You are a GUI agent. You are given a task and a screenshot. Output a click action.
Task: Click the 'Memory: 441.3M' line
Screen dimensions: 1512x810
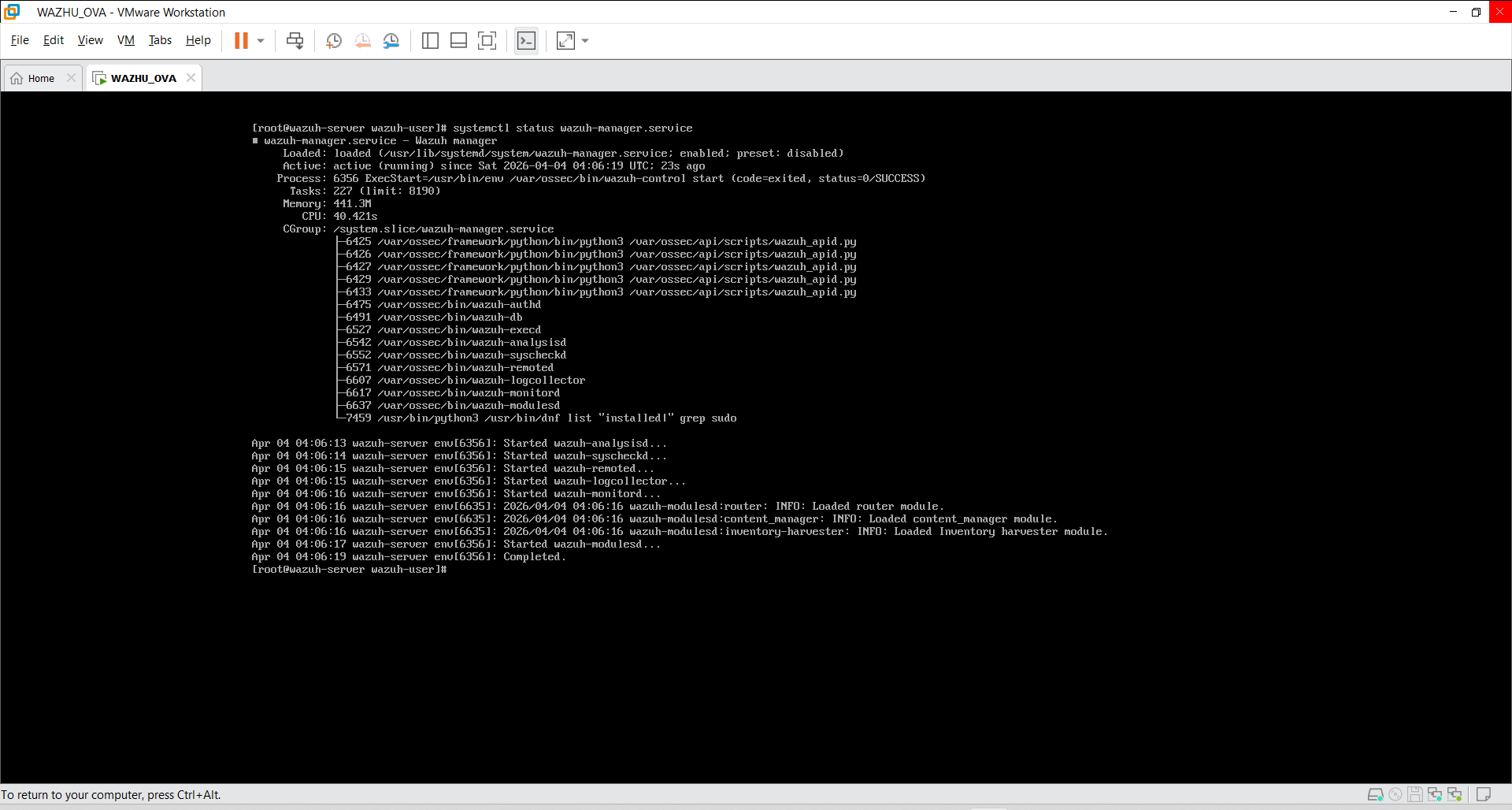327,203
